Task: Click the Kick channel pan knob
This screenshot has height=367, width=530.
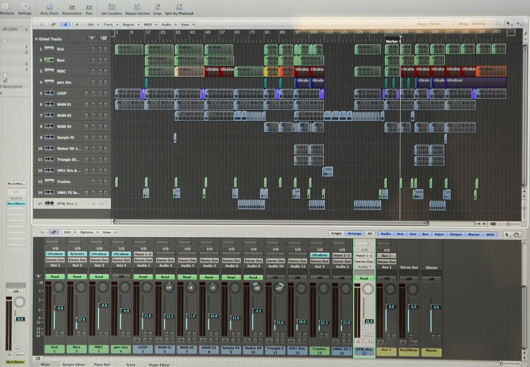Action: [59, 287]
